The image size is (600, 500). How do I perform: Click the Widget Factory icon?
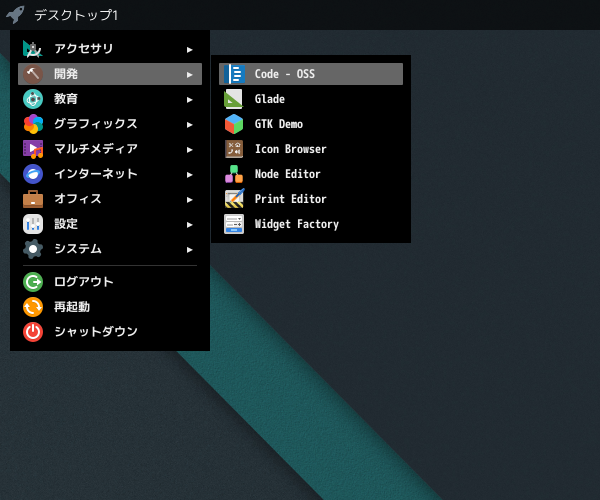click(x=234, y=224)
